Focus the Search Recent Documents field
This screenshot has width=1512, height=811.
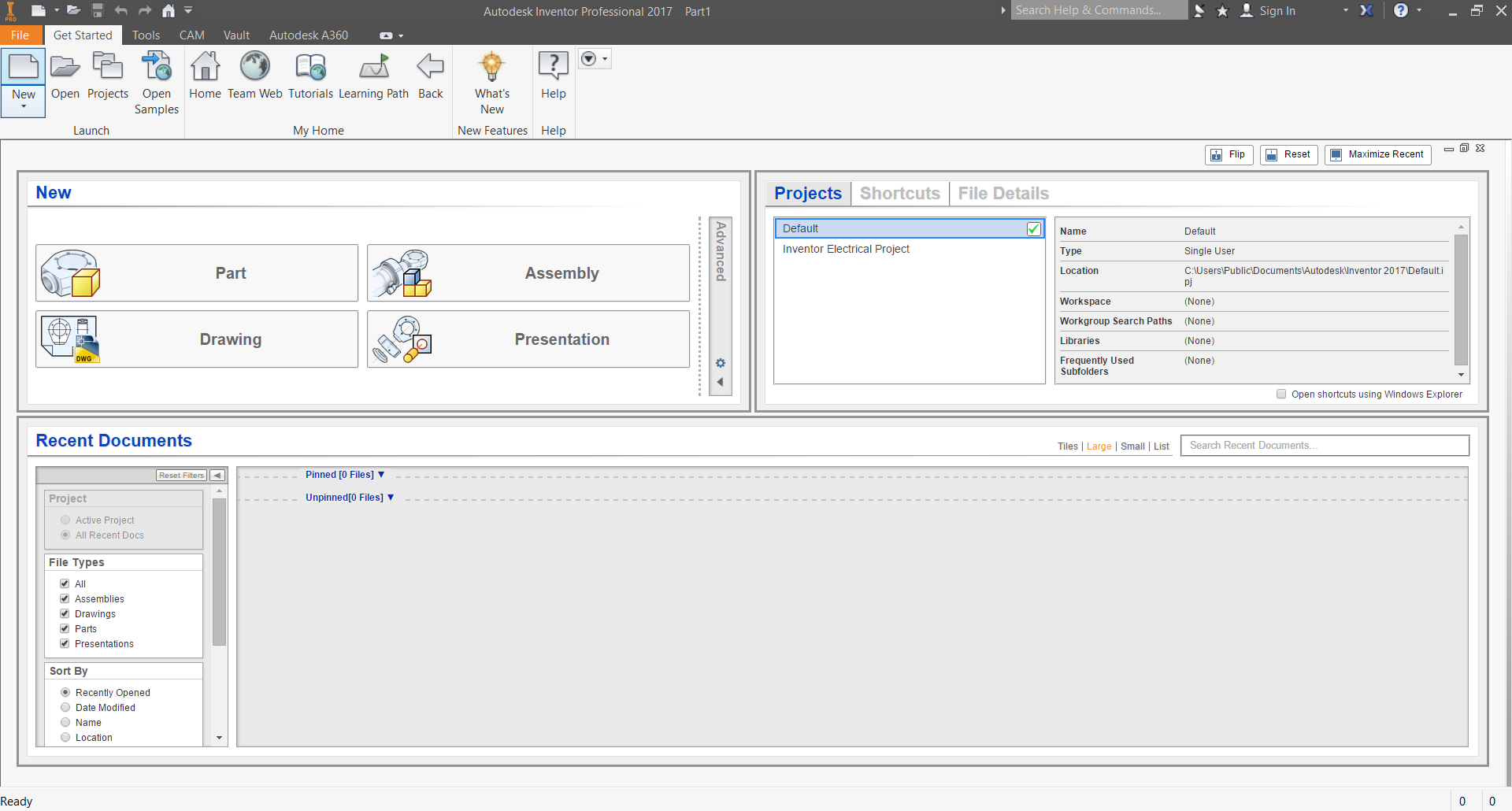point(1325,446)
